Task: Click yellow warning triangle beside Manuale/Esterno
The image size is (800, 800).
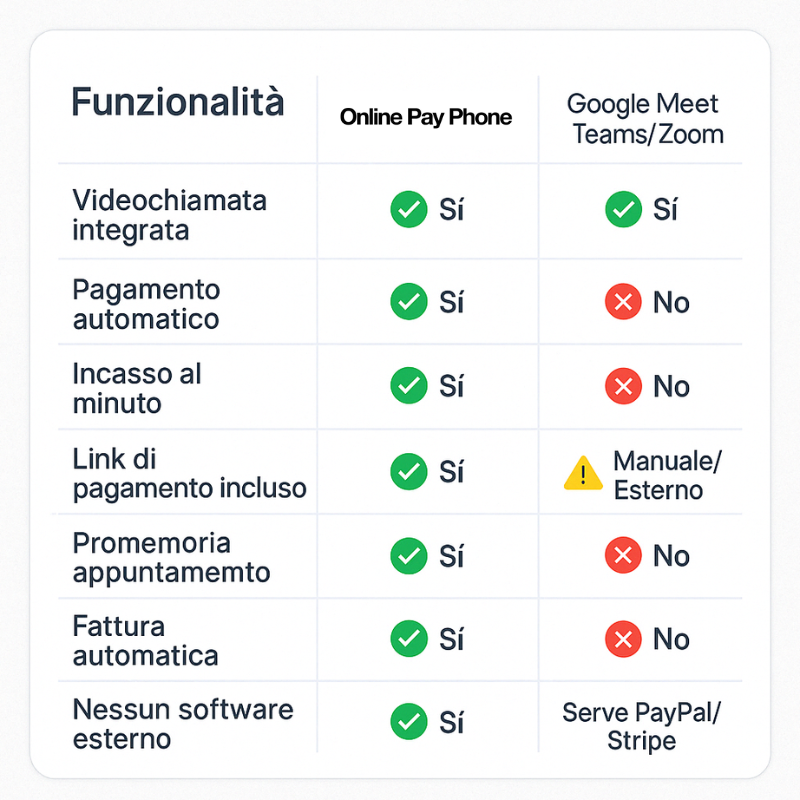Action: (583, 473)
